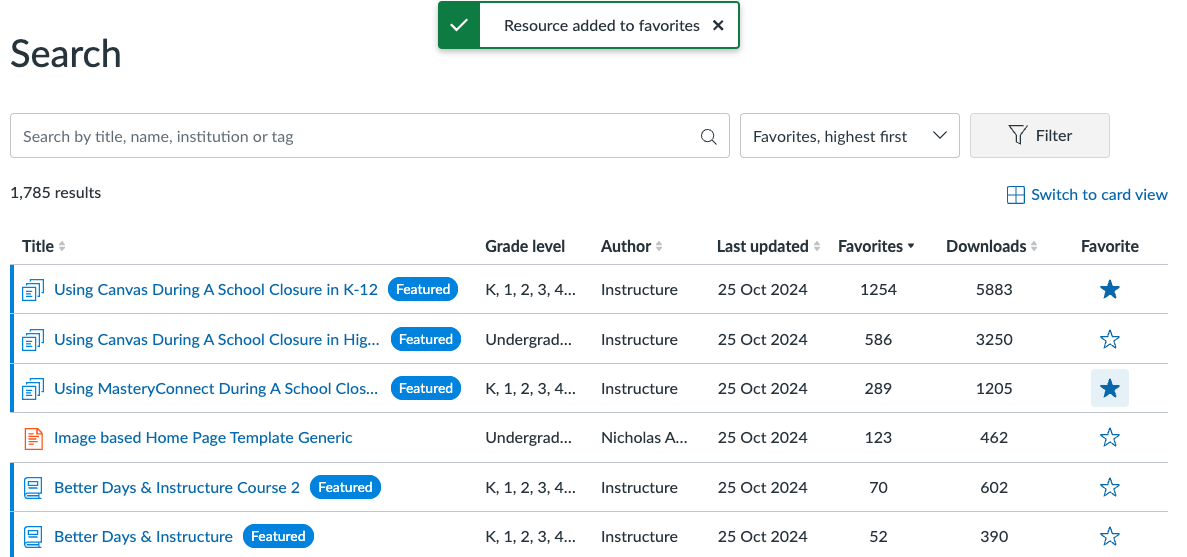Open the 'Favorites, highest first' sort dropdown

(x=849, y=136)
